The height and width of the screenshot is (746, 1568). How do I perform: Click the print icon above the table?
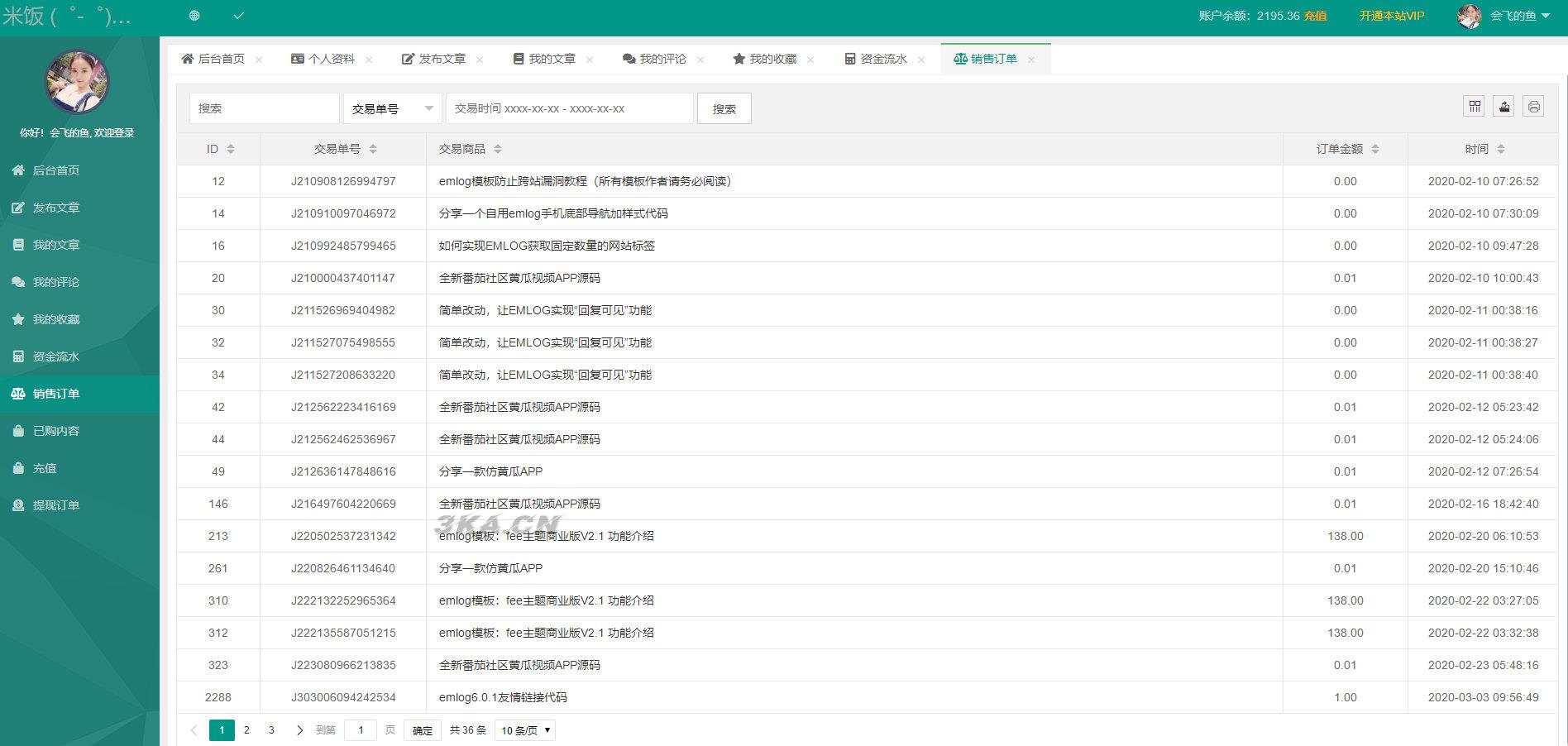(x=1533, y=107)
